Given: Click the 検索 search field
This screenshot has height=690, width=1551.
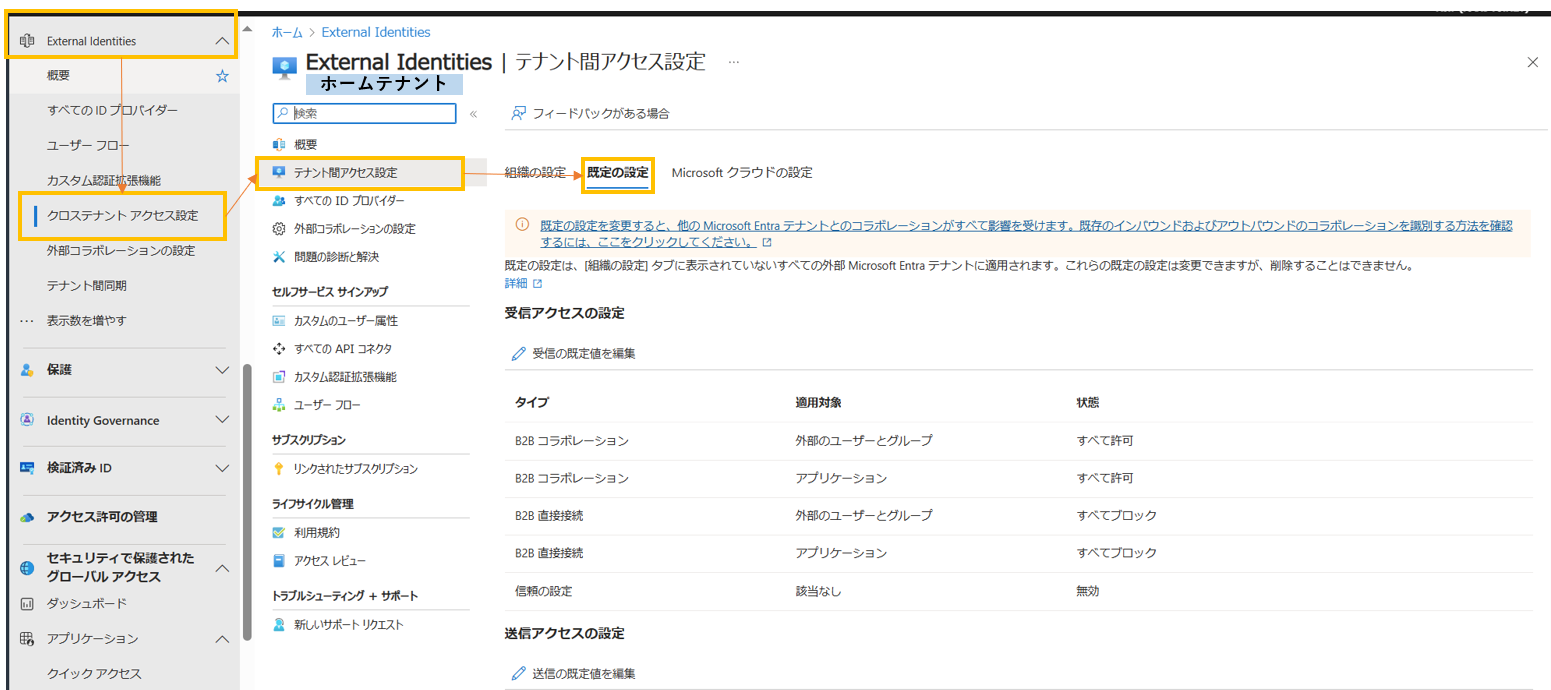Looking at the screenshot, I should click(x=364, y=114).
